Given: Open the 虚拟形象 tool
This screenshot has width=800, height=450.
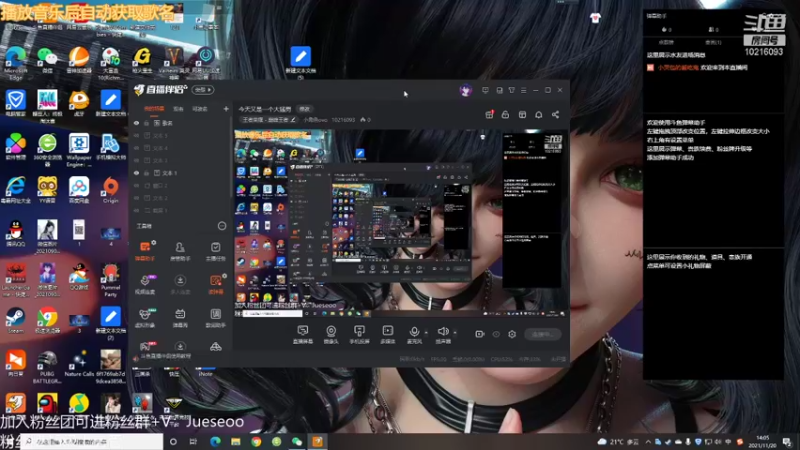Looking at the screenshot, I should [x=145, y=317].
